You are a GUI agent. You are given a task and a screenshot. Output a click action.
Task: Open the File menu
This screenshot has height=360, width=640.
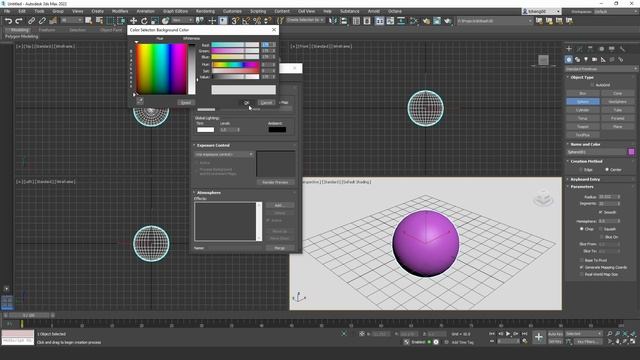[7, 11]
